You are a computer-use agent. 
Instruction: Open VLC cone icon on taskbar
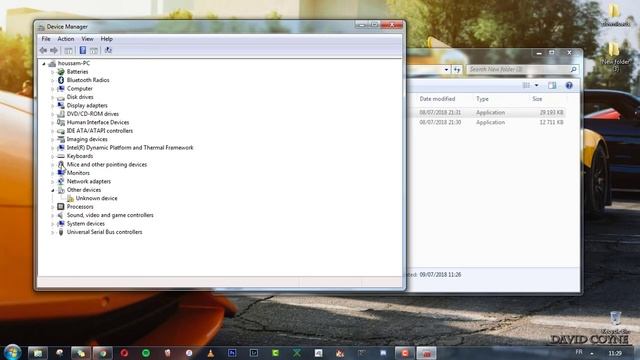coord(211,353)
